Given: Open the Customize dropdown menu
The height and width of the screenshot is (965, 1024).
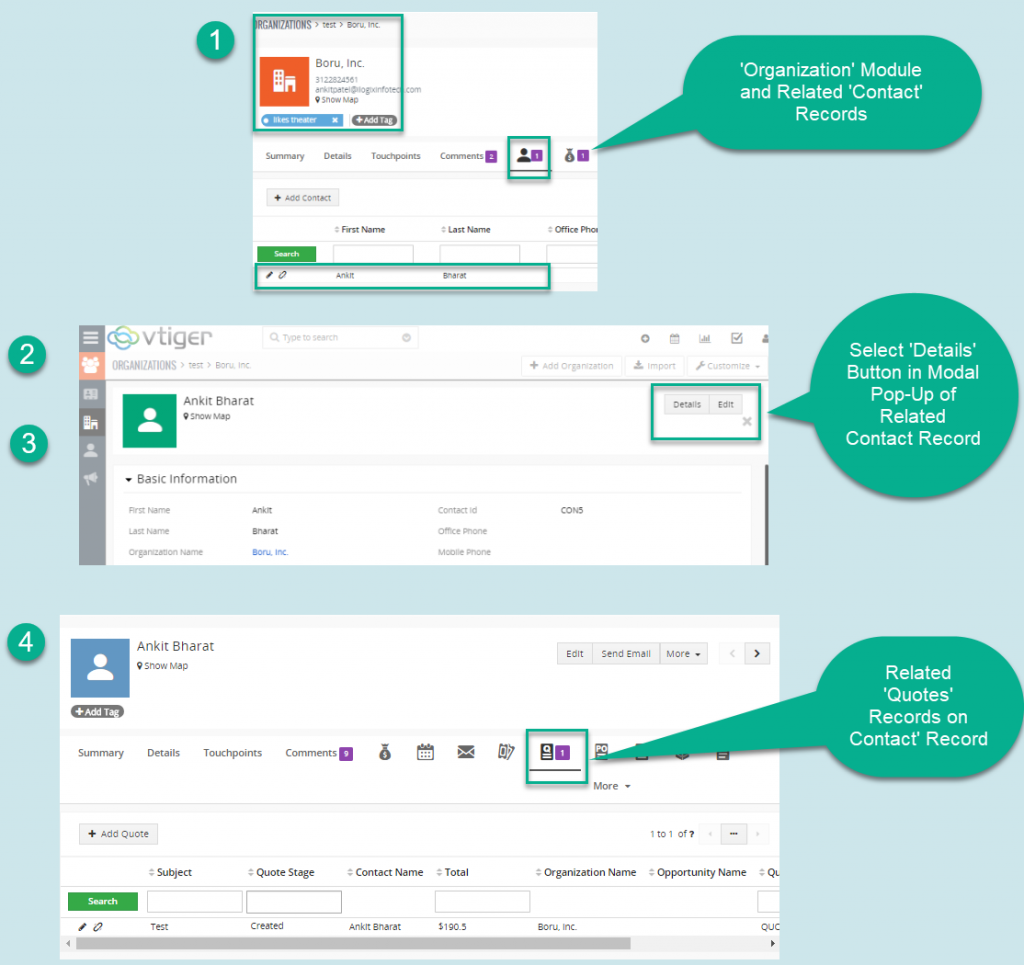Looking at the screenshot, I should pyautogui.click(x=727, y=366).
